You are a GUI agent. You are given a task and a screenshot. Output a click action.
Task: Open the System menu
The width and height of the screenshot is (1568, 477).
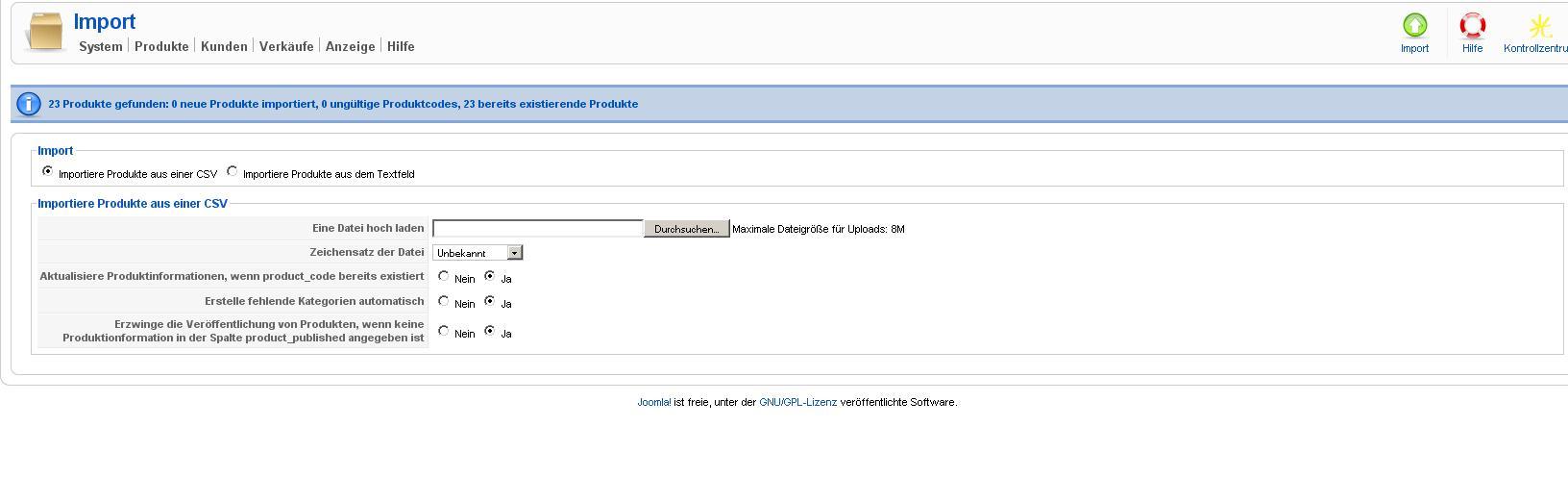coord(101,46)
